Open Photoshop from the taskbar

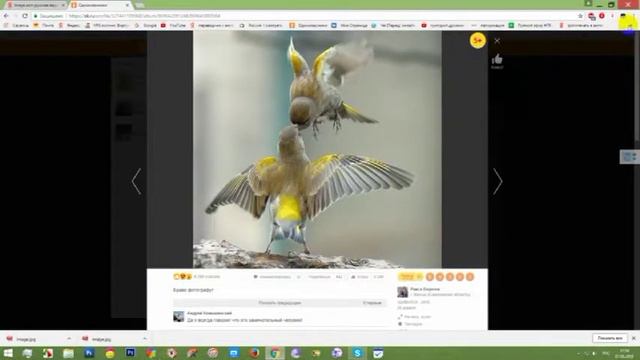pyautogui.click(x=89, y=353)
